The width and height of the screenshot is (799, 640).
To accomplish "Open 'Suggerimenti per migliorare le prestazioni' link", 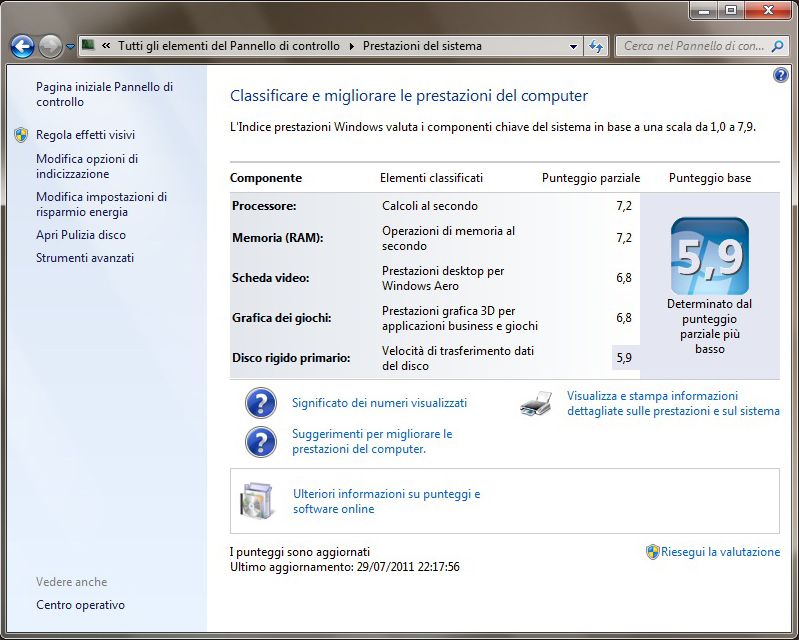I will 372,441.
